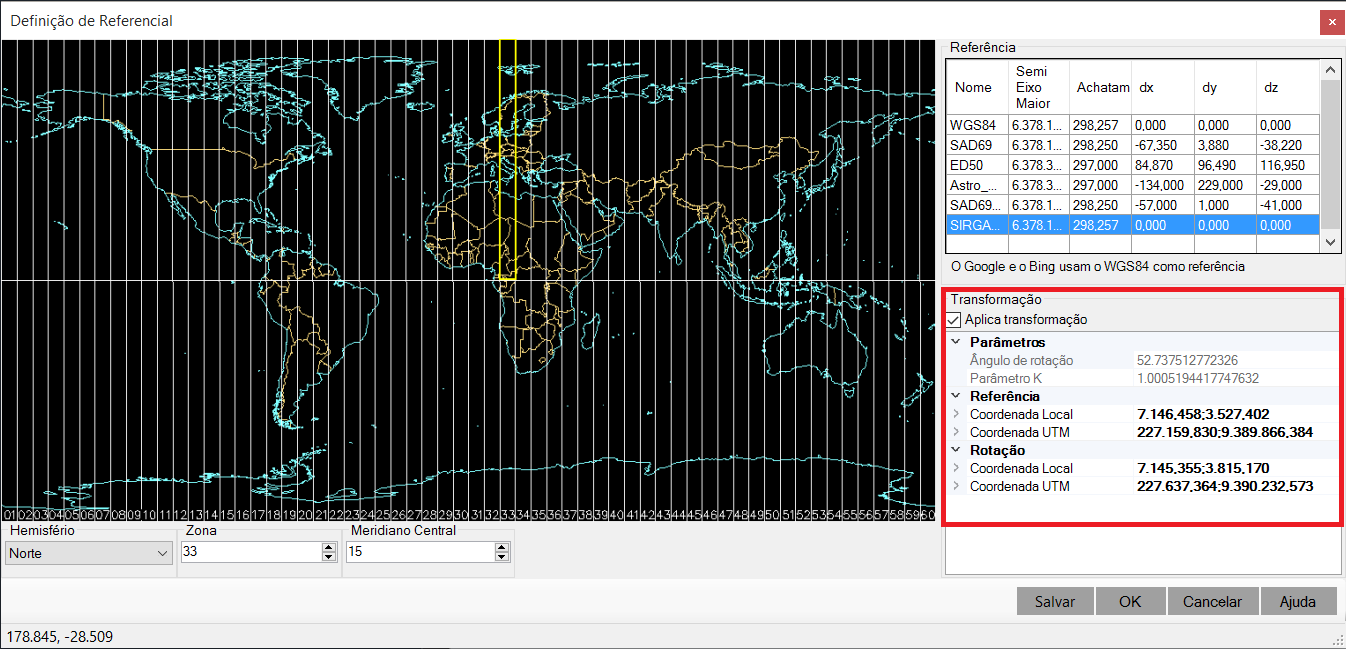
Task: Toggle the Aplica transformação checkbox
Action: 955,320
